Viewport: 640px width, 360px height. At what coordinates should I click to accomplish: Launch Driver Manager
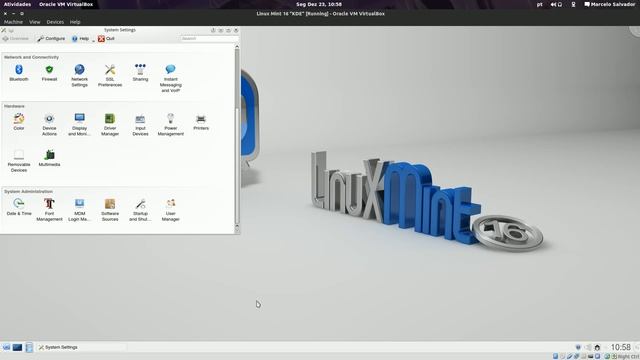coord(110,124)
